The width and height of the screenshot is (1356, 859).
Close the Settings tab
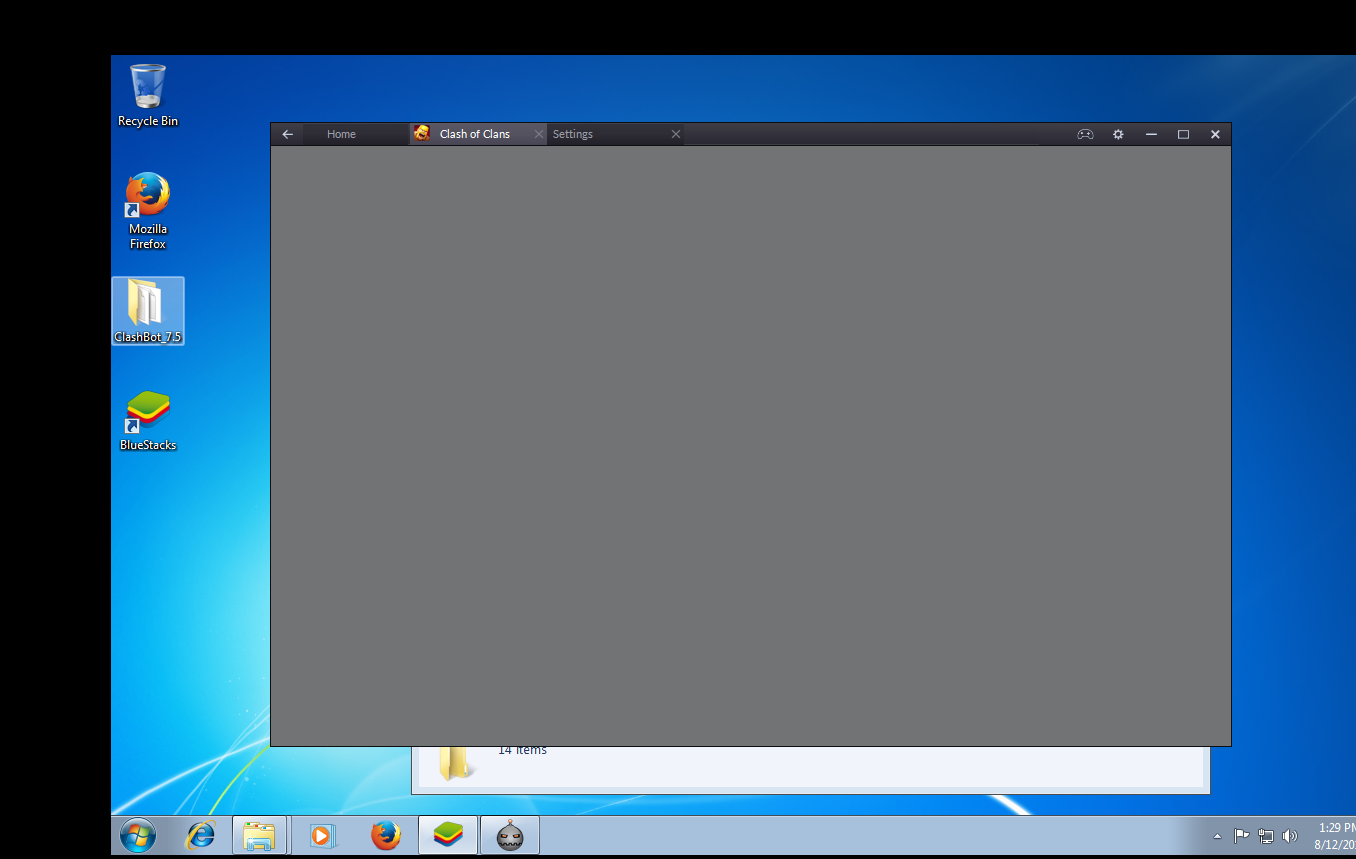676,134
